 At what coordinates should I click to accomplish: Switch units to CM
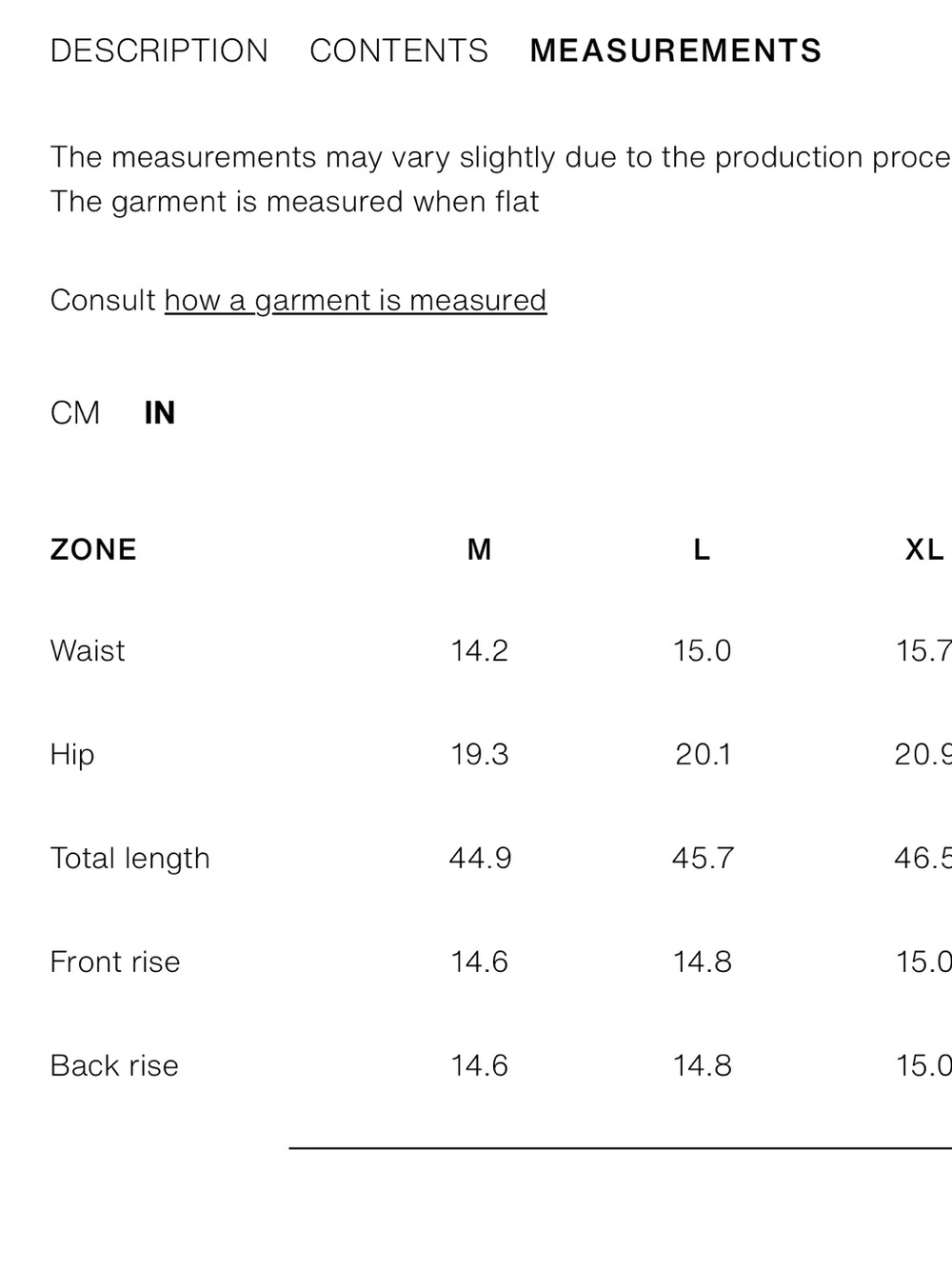point(75,413)
